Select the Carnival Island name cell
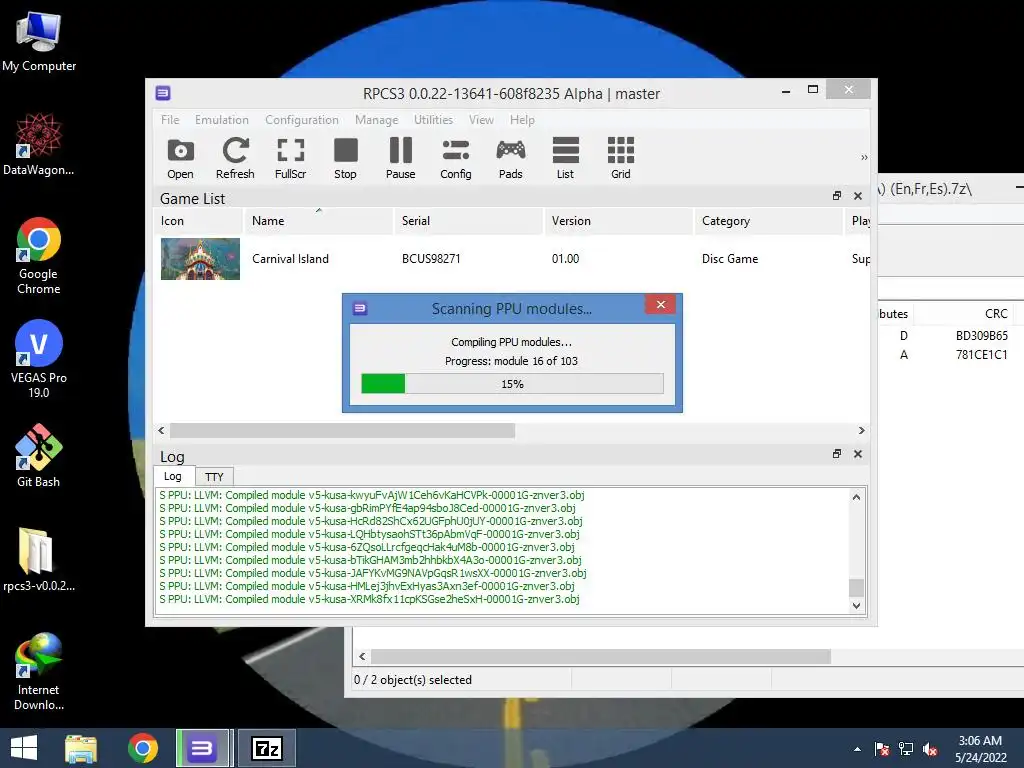This screenshot has height=768, width=1024. (291, 259)
